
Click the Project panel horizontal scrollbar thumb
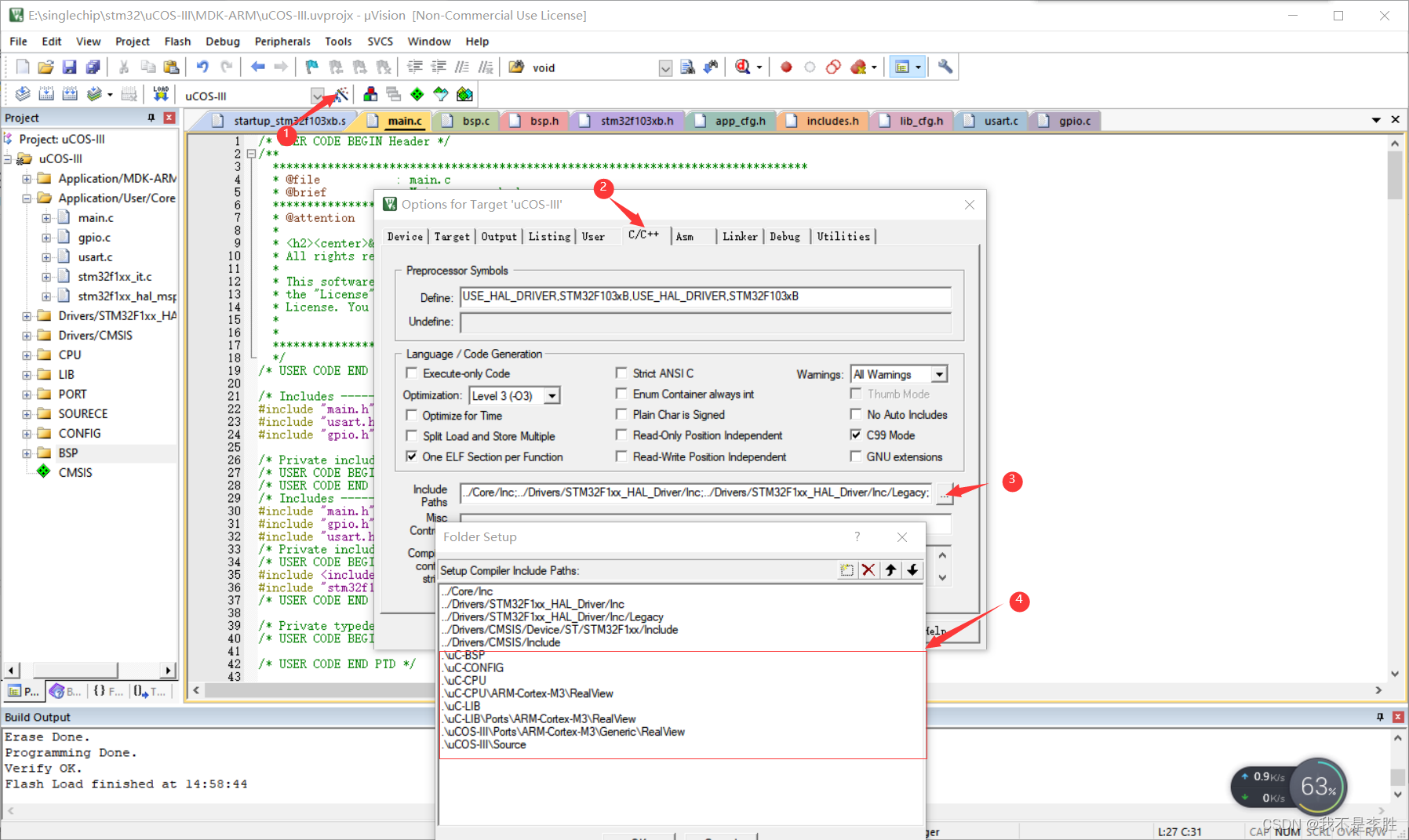75,670
